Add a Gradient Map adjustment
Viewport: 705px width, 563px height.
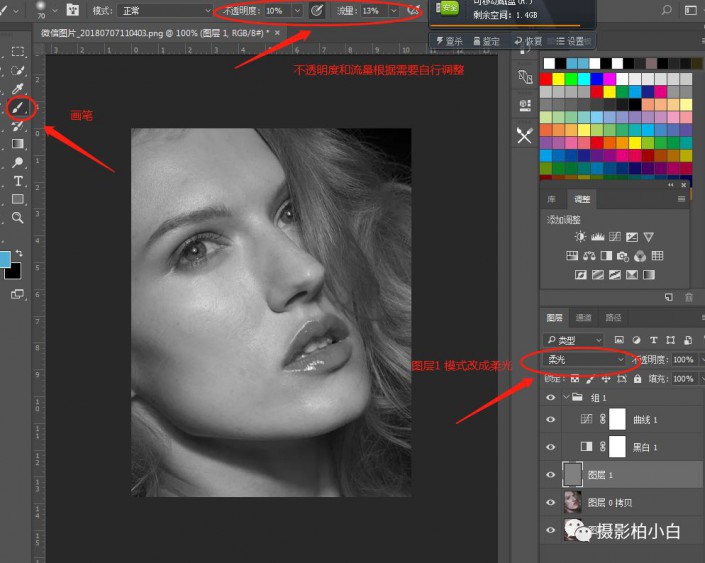click(649, 275)
